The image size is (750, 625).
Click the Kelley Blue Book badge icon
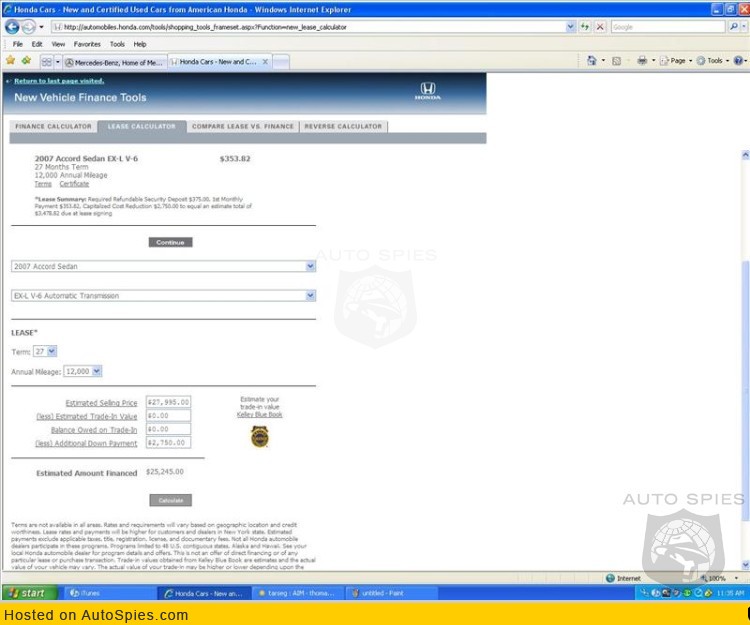pyautogui.click(x=260, y=437)
